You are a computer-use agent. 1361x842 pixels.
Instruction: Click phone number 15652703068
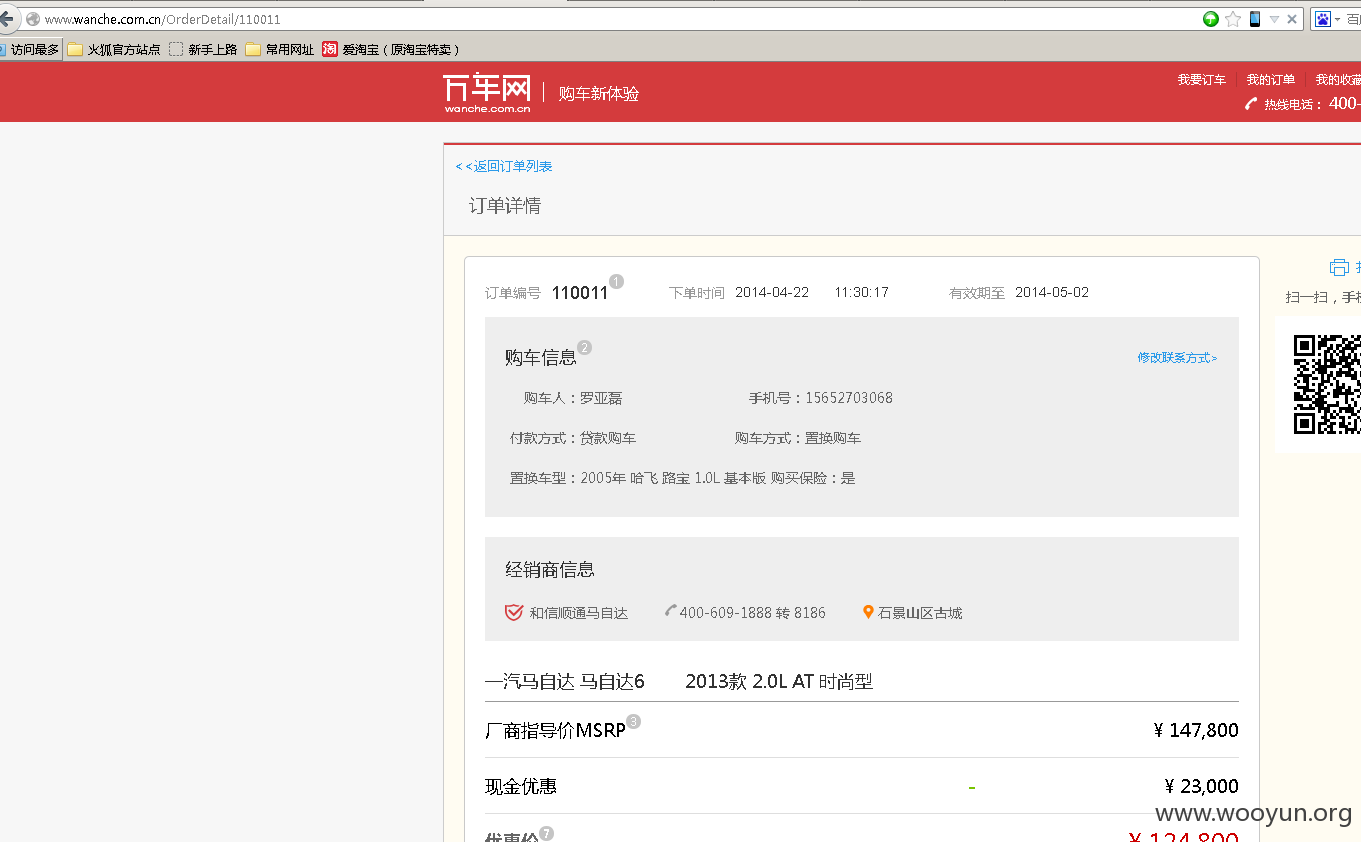[x=849, y=398]
